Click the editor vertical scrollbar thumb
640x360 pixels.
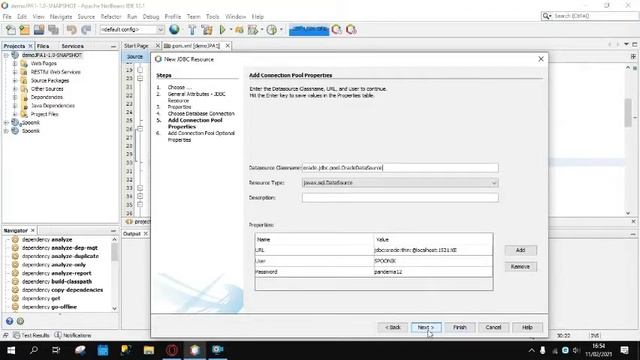pos(628,112)
